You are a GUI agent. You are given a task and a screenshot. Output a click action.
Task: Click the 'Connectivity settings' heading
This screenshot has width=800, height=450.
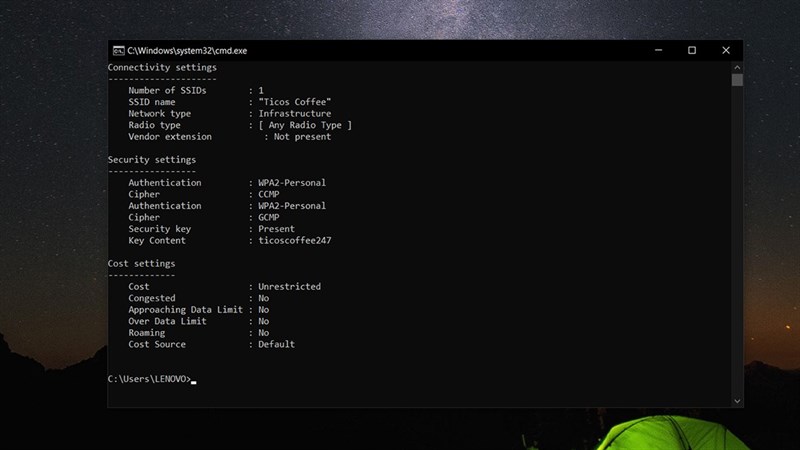tap(162, 67)
